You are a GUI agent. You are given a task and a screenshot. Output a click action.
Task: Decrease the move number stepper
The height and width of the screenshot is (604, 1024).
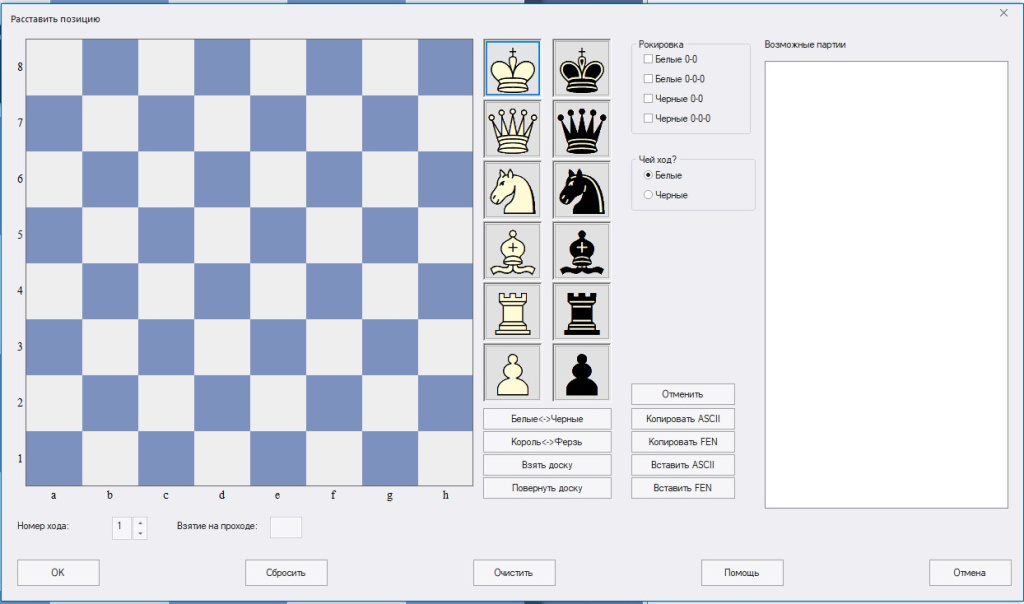[x=140, y=533]
